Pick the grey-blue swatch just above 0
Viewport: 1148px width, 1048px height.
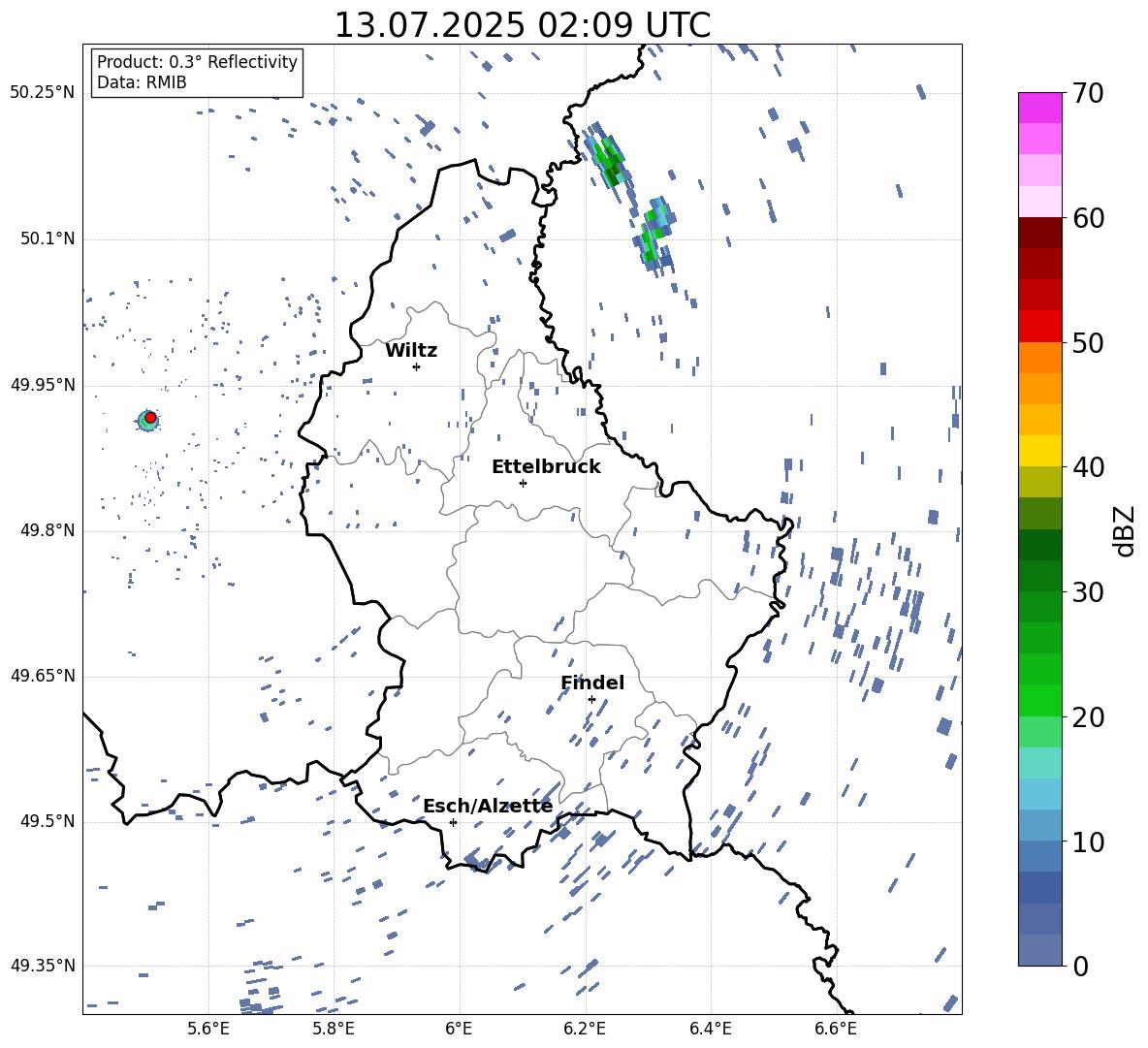1039,951
